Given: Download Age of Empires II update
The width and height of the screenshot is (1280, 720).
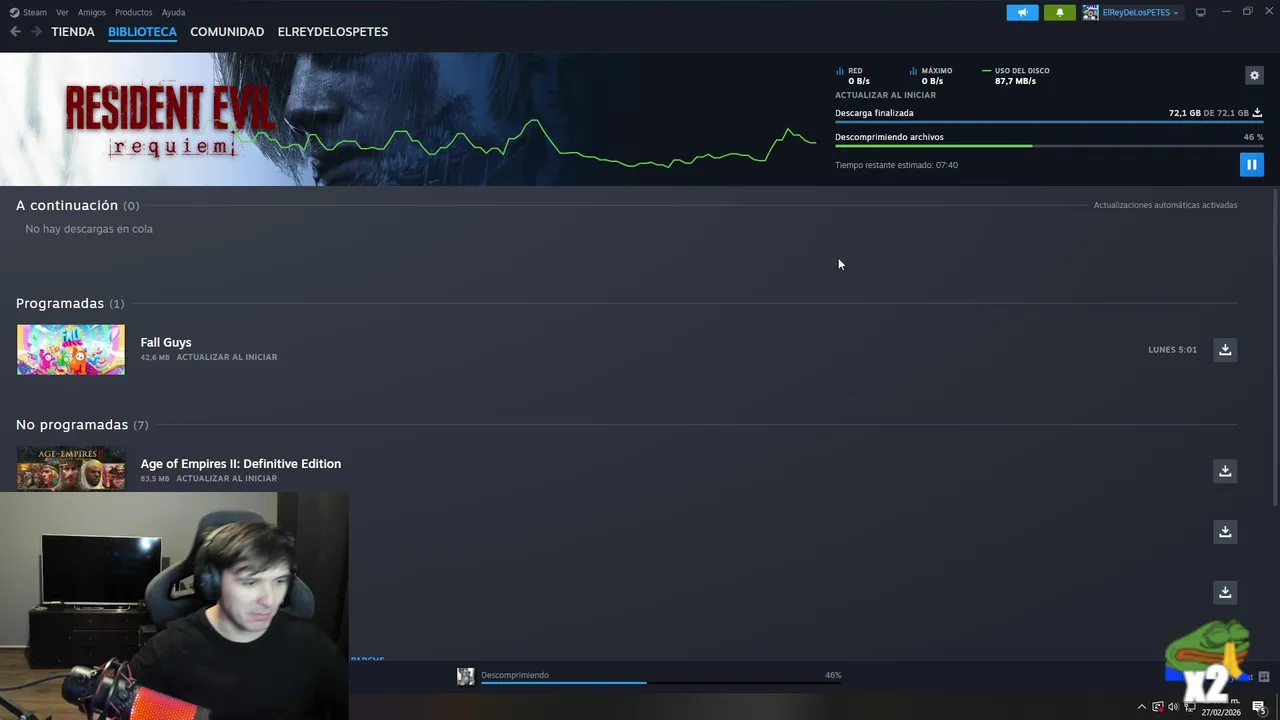Looking at the screenshot, I should pyautogui.click(x=1225, y=470).
